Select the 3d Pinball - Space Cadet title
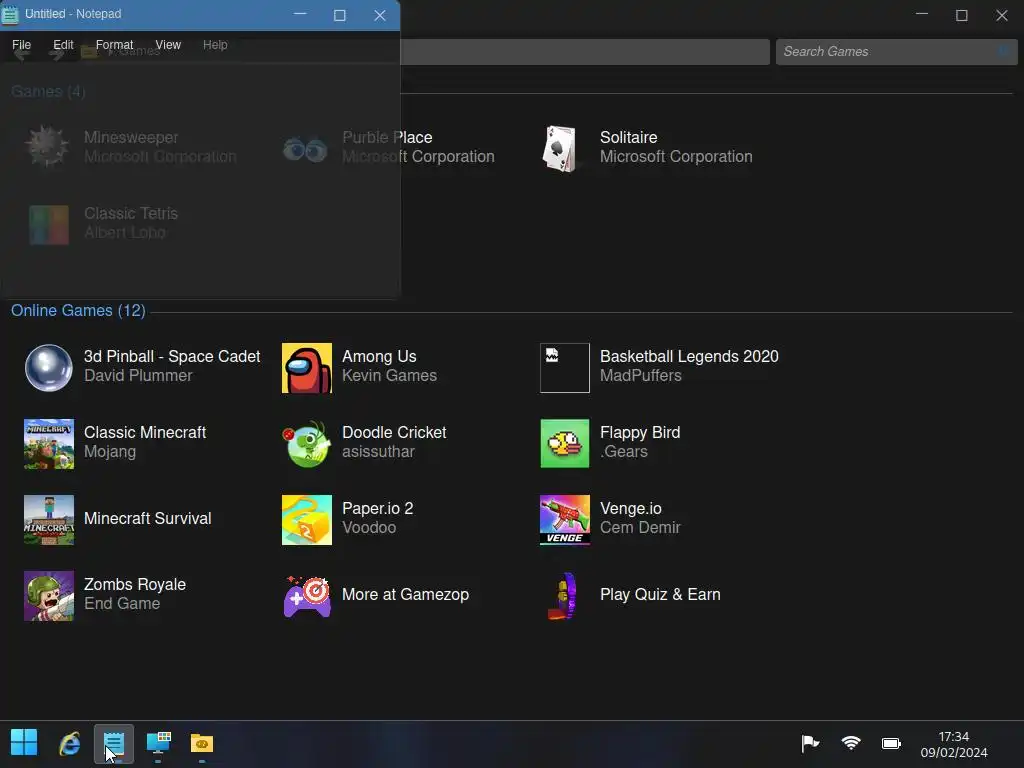Viewport: 1024px width, 768px height. pos(172,357)
